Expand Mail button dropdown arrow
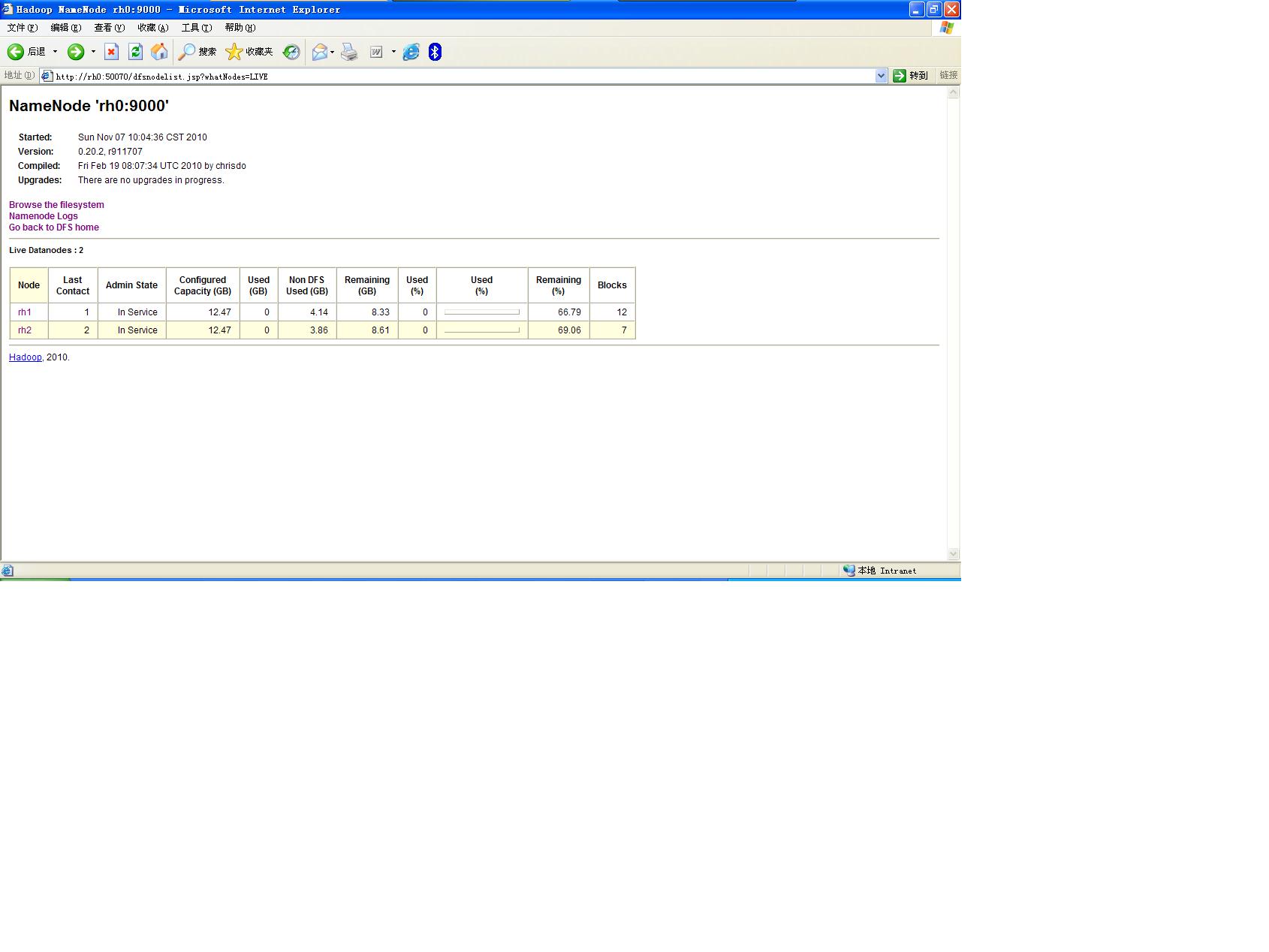The image size is (1269, 952). coord(333,52)
